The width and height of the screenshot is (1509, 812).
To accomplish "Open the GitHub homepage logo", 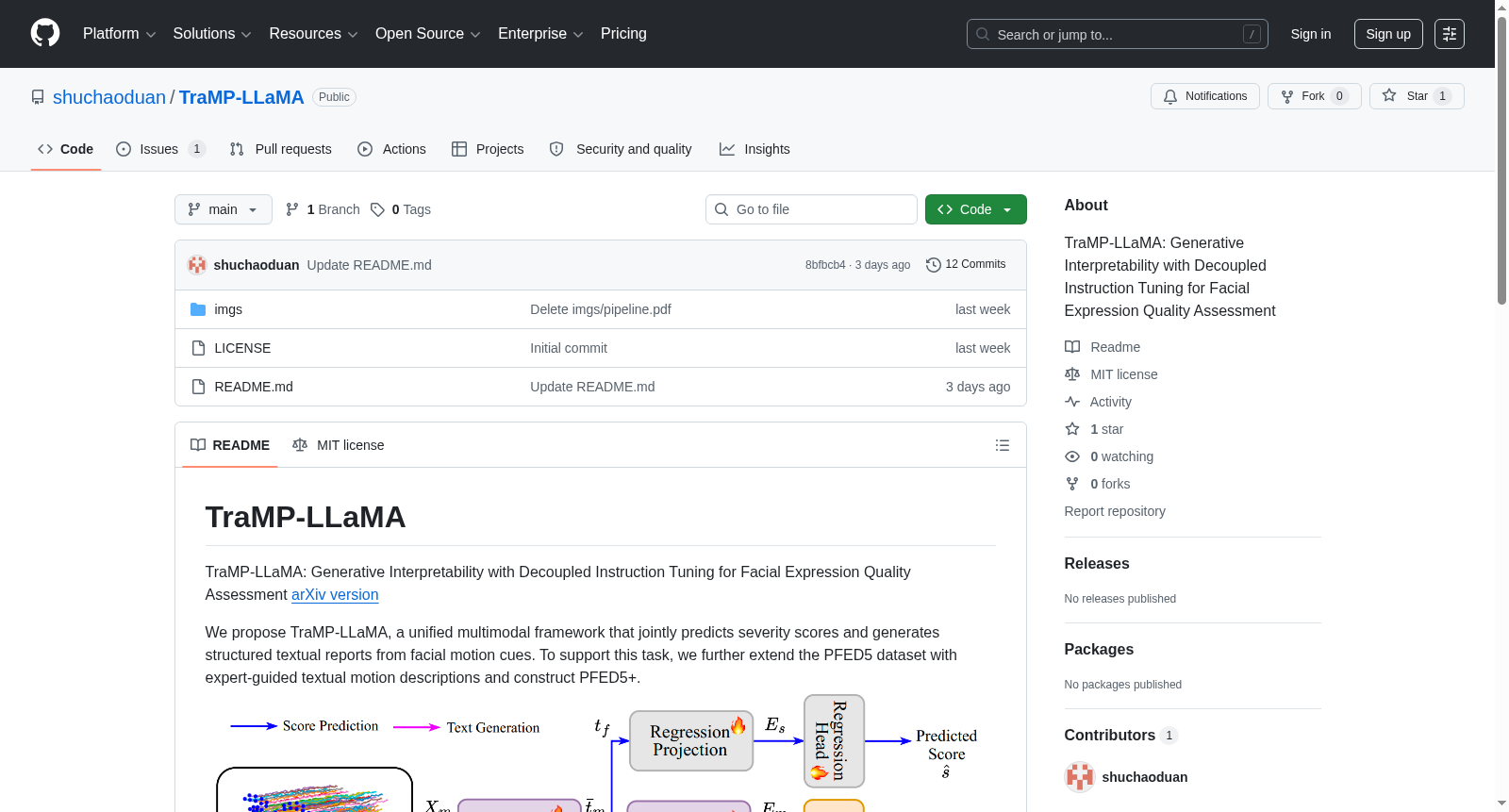I will (45, 33).
